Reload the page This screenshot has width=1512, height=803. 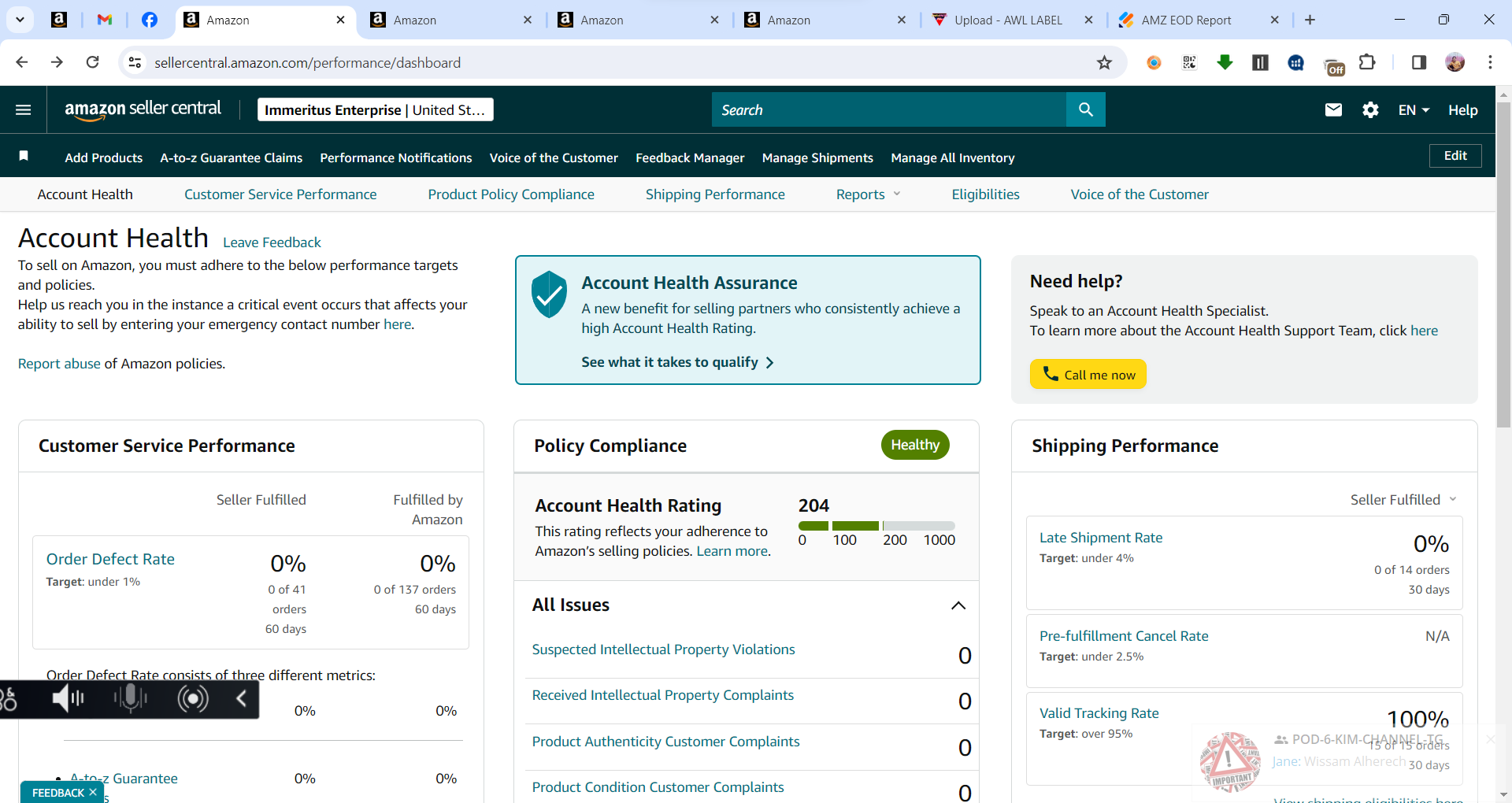pos(92,62)
